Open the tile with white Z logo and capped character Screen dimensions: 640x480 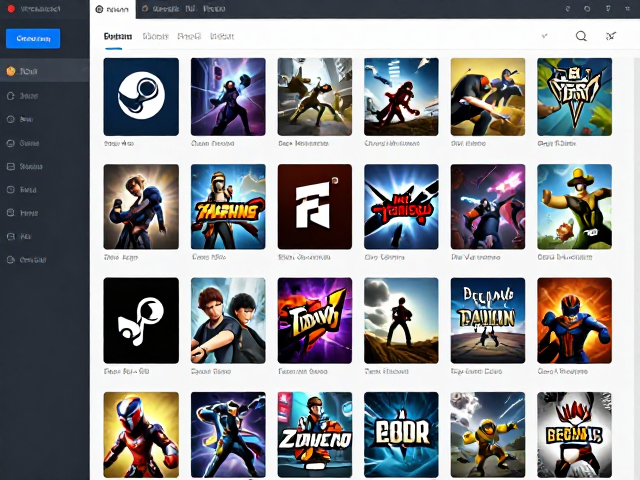[315, 435]
